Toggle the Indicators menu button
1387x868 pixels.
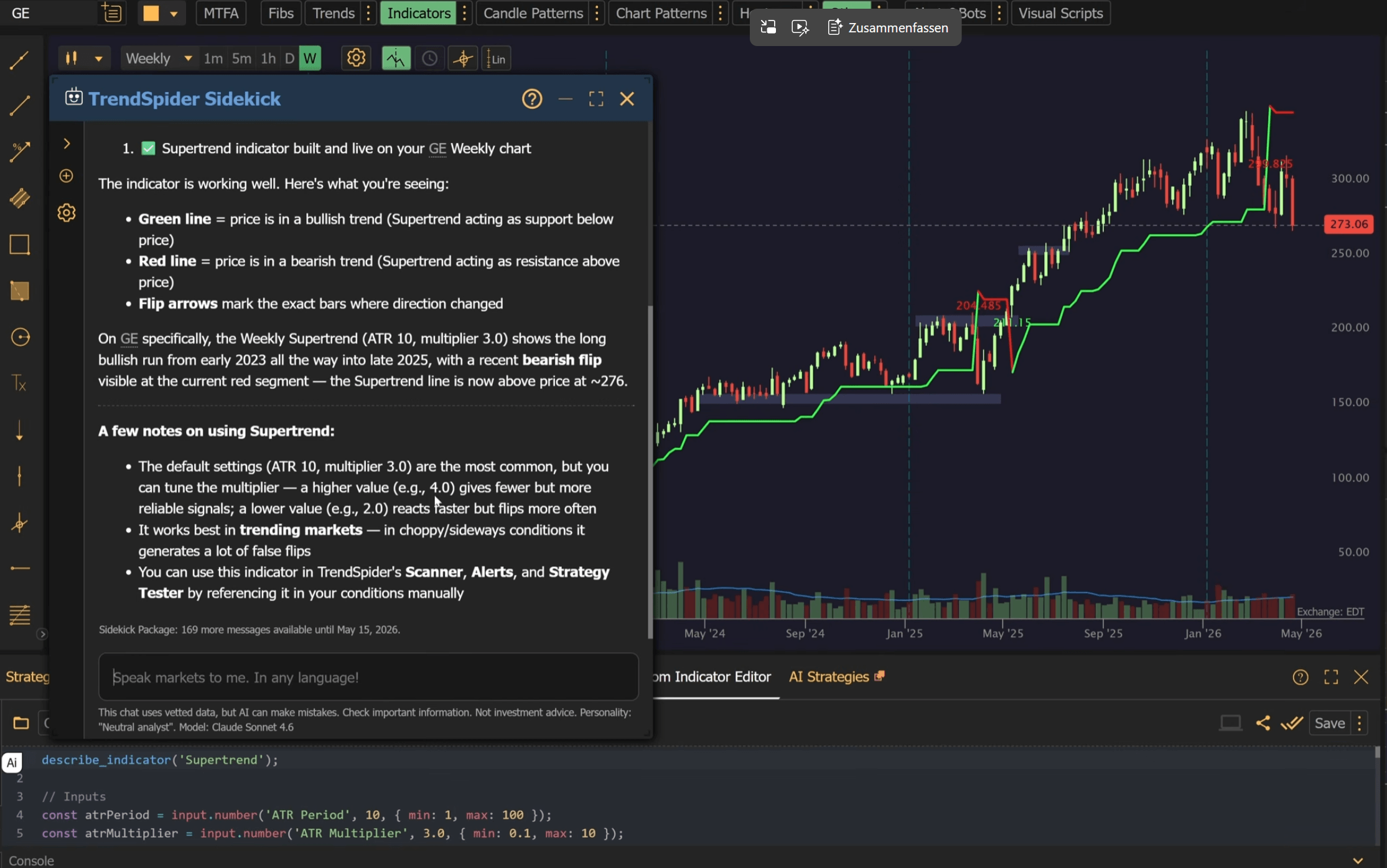point(419,13)
